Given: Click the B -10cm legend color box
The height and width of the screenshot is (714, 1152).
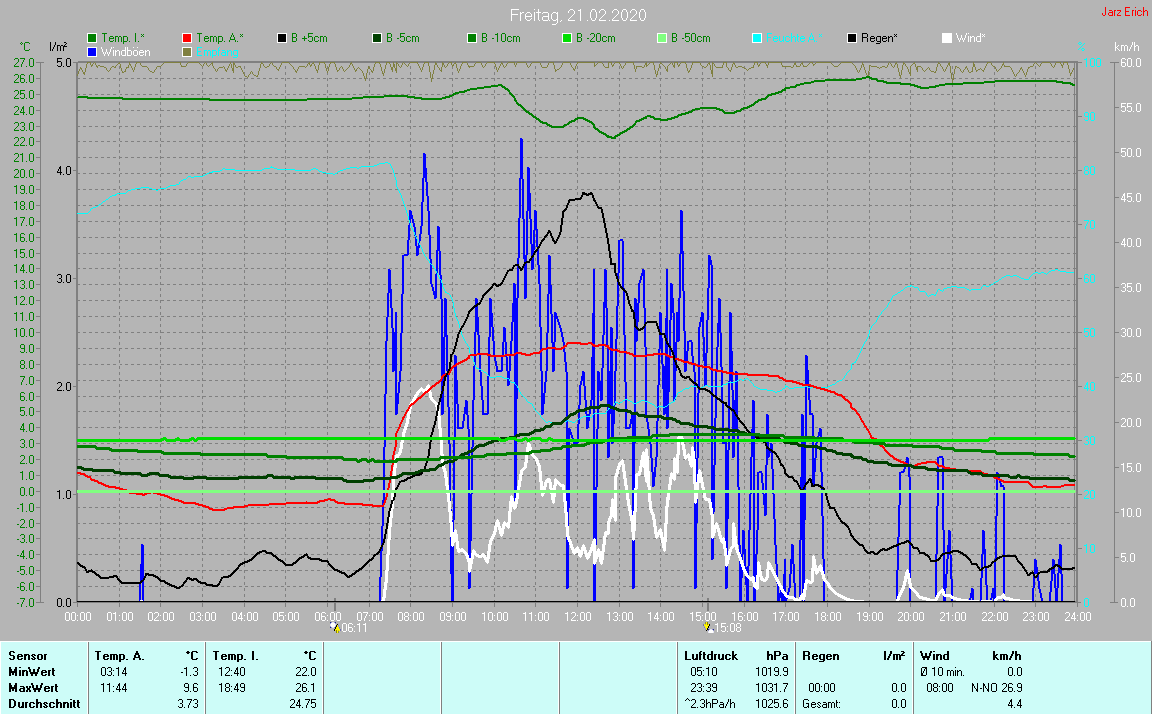Looking at the screenshot, I should click(472, 38).
